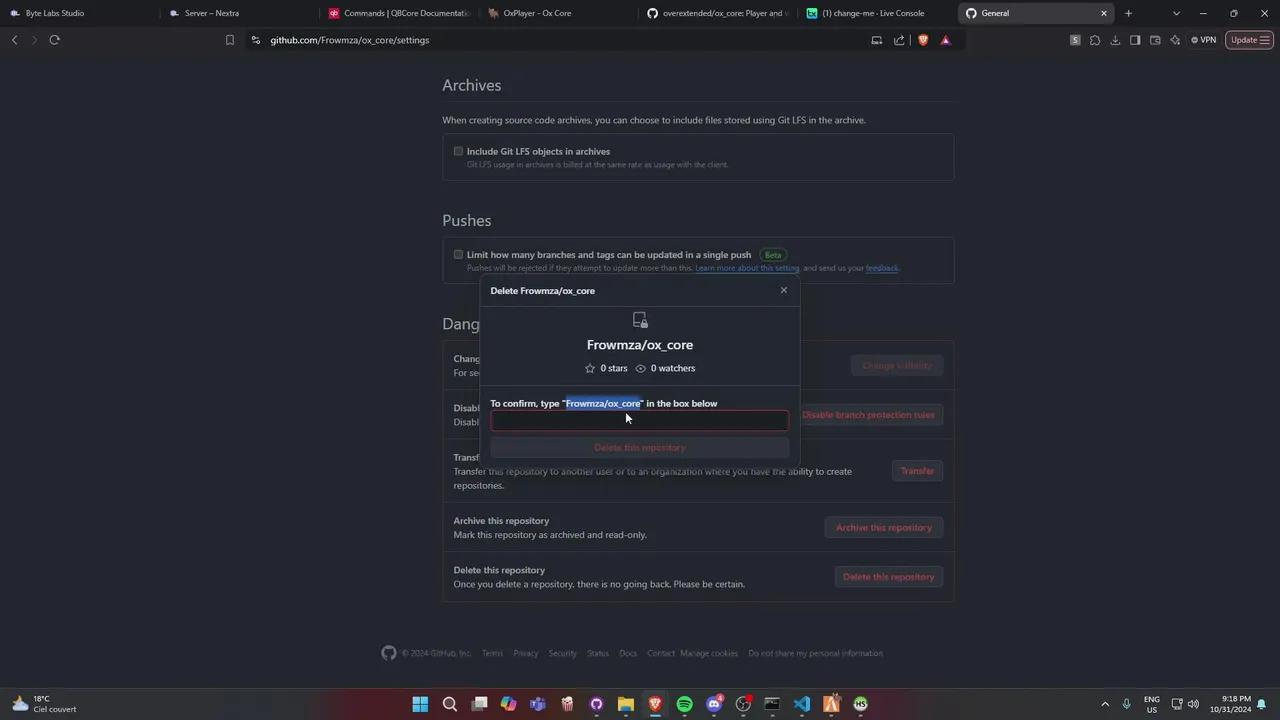Screen dimensions: 1280x720
Task: View site information icon in address bar
Action: (x=256, y=40)
